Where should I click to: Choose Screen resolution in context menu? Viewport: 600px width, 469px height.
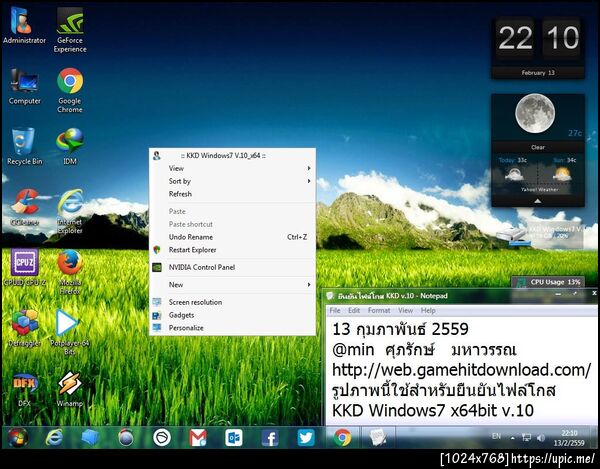tap(233, 302)
